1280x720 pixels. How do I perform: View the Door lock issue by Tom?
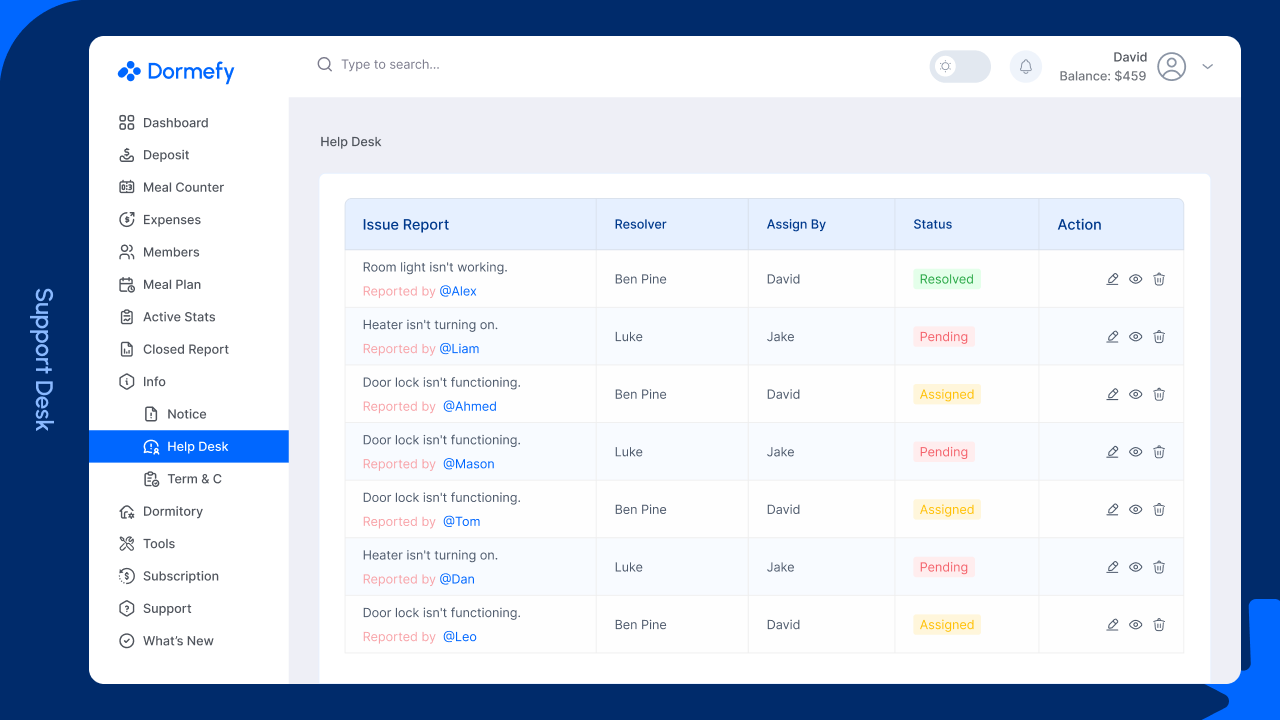click(x=1135, y=509)
